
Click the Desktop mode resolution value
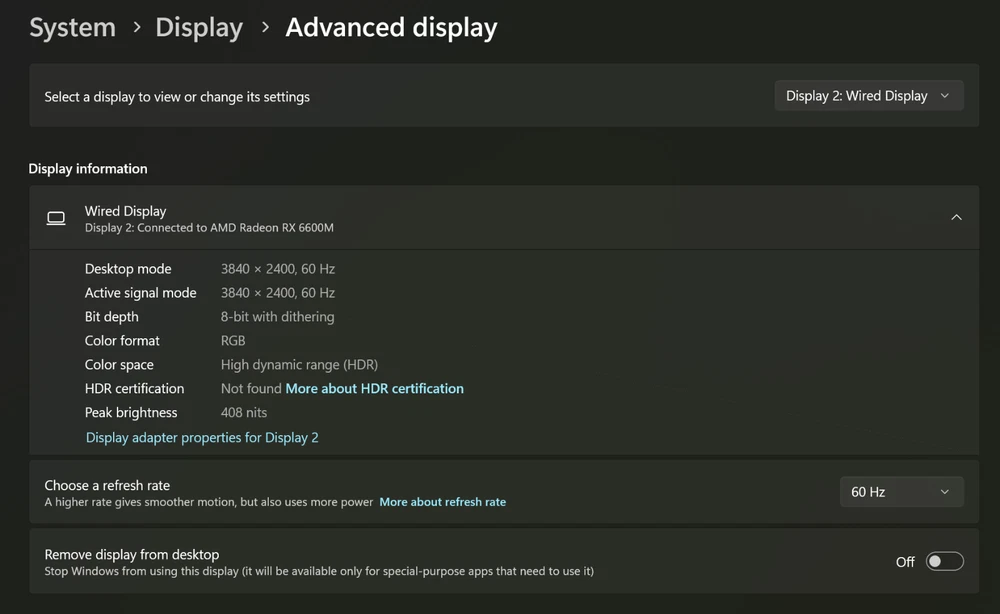tap(278, 269)
